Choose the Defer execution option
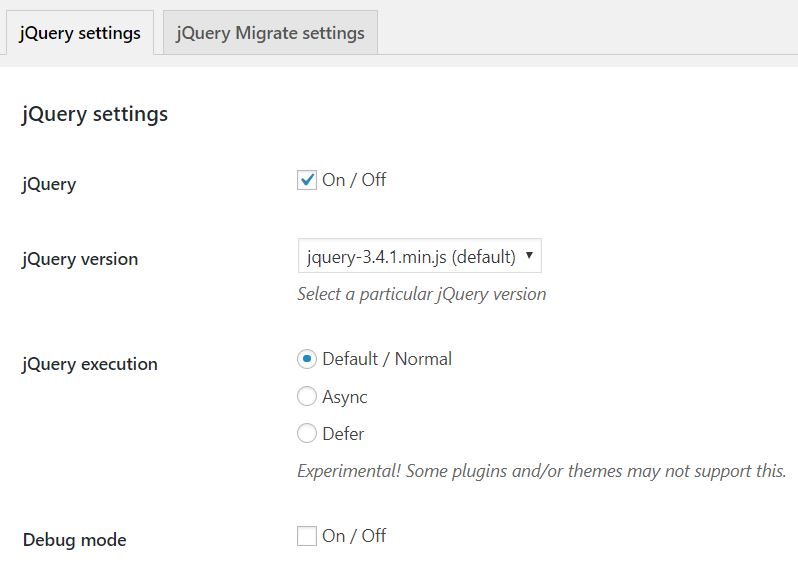 coord(307,433)
